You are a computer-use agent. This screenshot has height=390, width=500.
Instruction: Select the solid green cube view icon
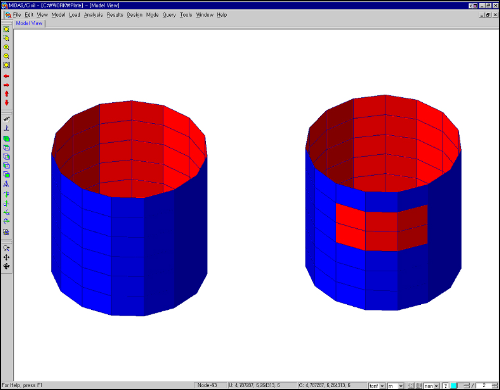point(6,139)
